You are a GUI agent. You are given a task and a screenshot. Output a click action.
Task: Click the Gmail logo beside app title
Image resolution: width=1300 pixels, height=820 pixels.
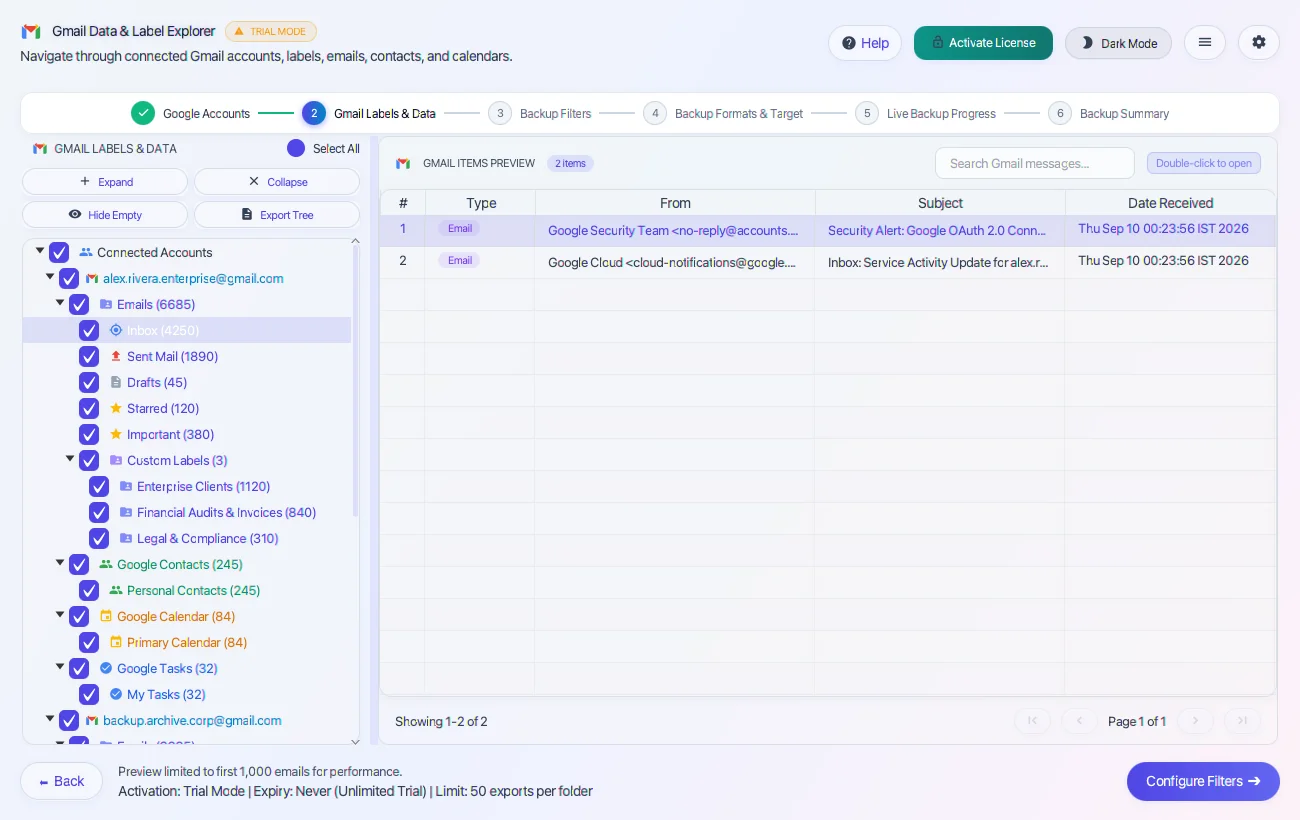tap(31, 32)
